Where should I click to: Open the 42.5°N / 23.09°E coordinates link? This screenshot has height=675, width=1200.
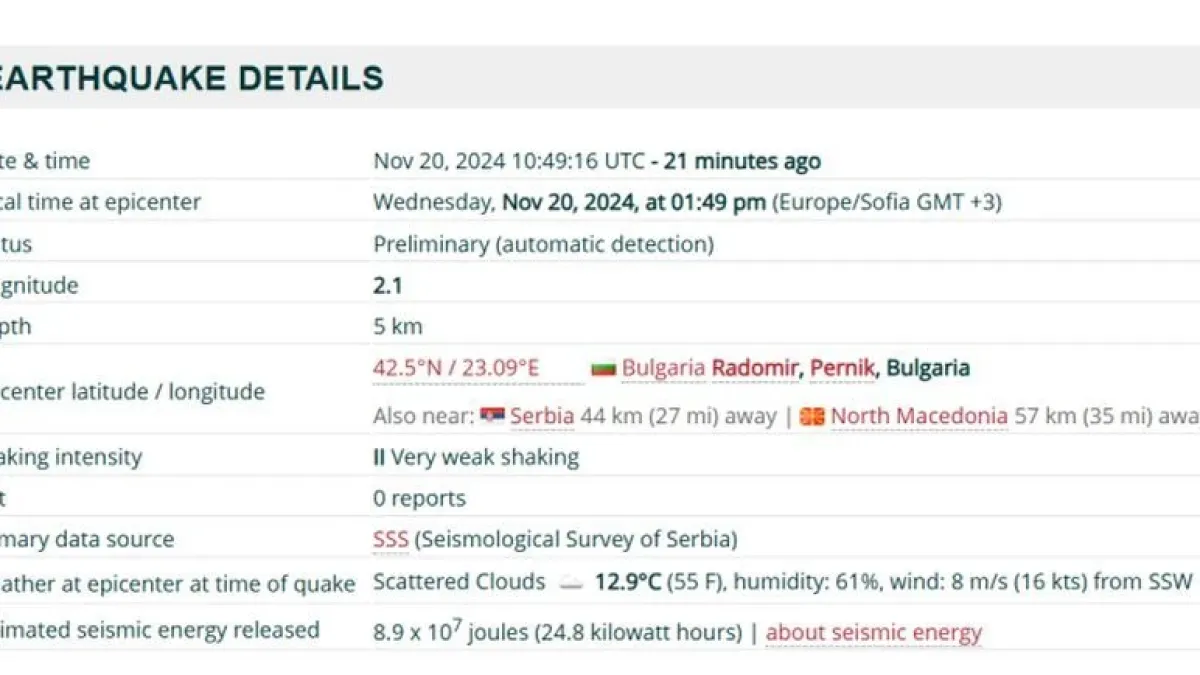point(456,368)
